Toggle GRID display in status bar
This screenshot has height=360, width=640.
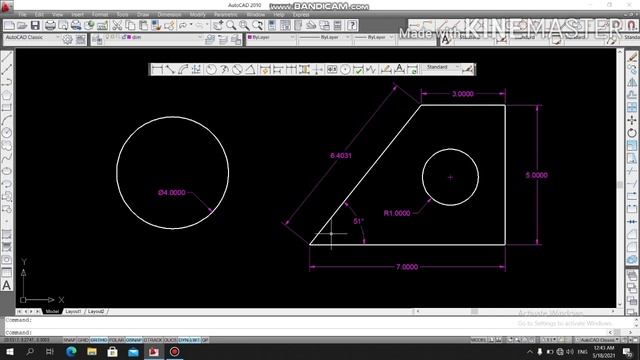coord(83,340)
